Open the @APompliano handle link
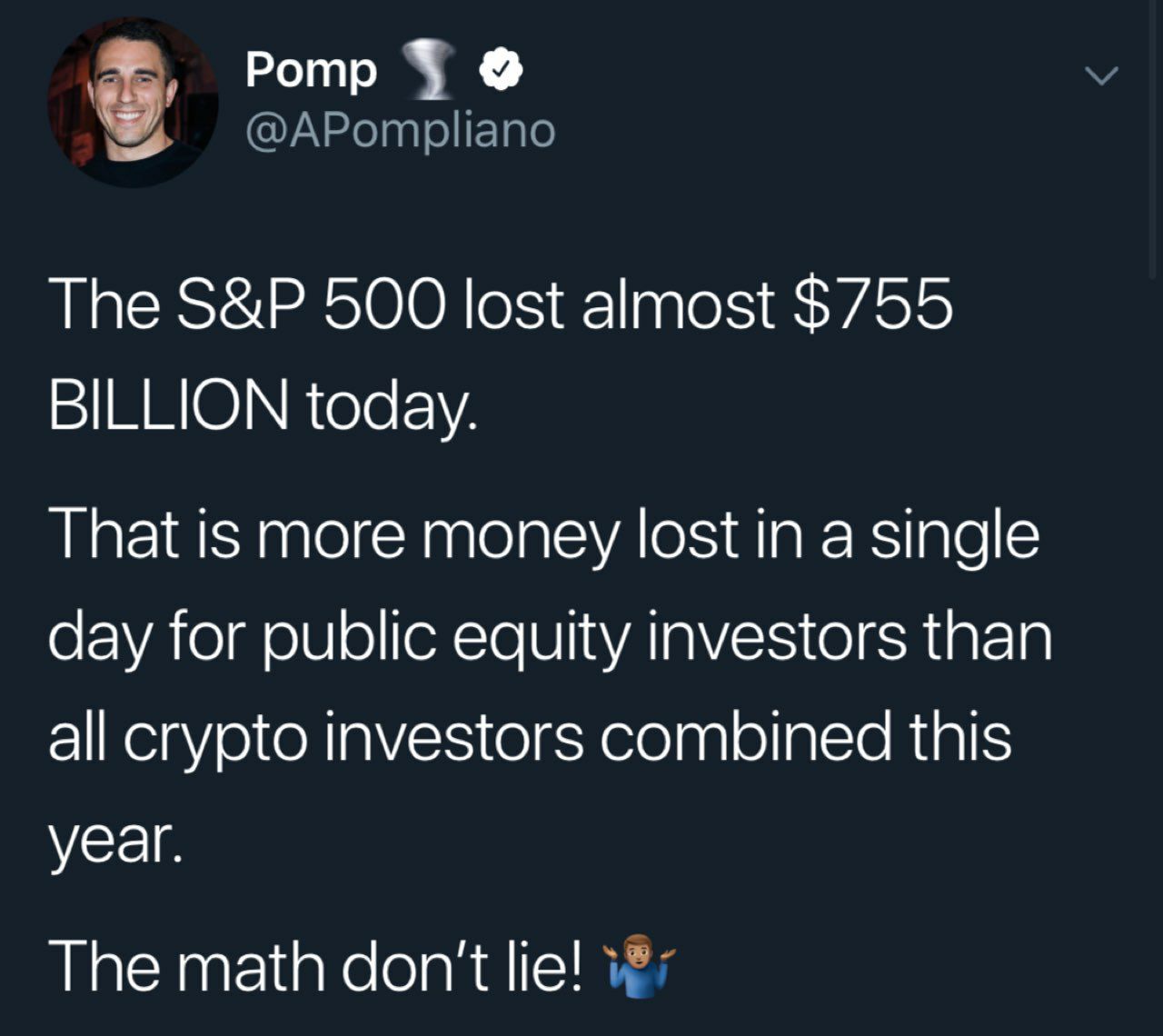Viewport: 1163px width, 1036px height. (x=400, y=131)
